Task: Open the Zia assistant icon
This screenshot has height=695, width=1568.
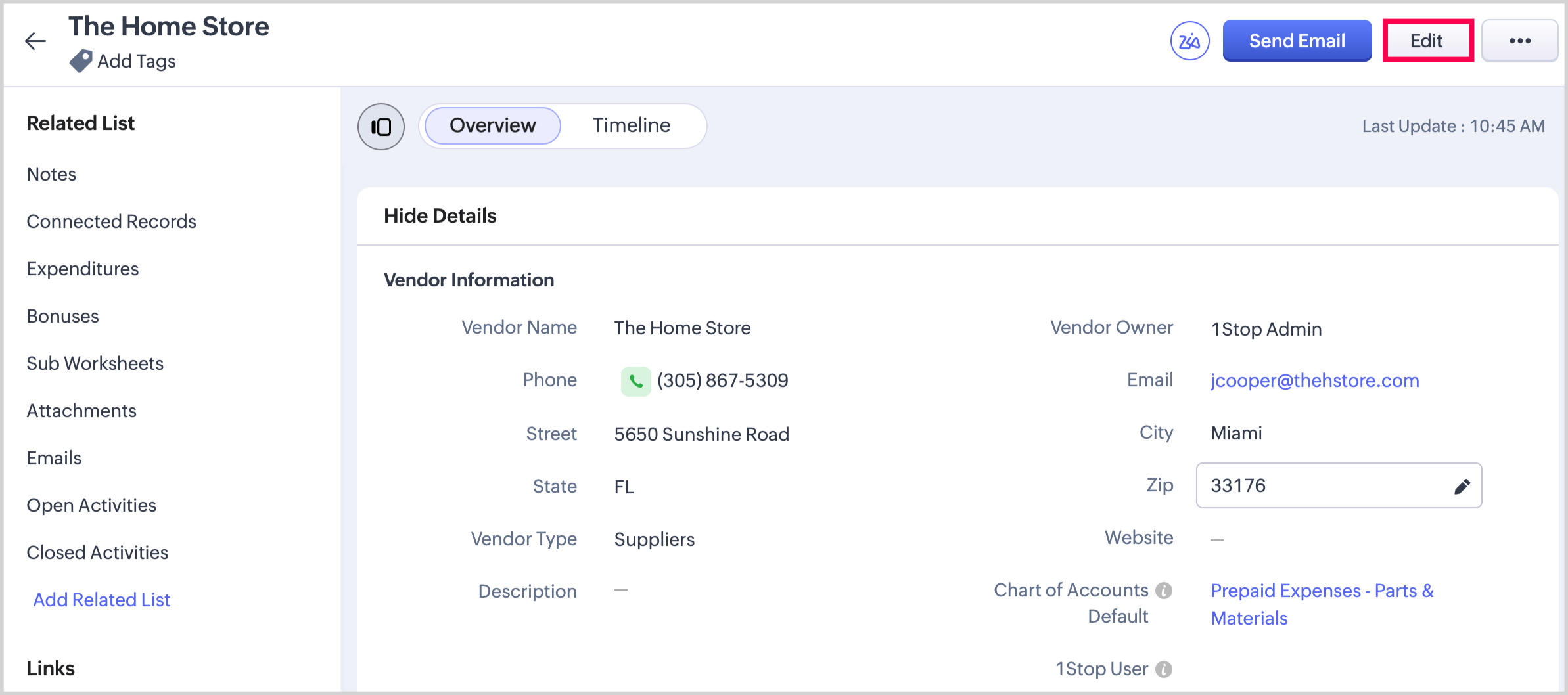Action: 1189,41
